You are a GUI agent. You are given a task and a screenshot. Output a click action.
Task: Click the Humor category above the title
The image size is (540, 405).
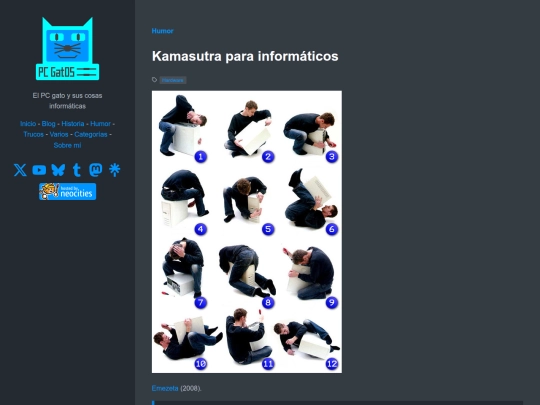(x=163, y=31)
